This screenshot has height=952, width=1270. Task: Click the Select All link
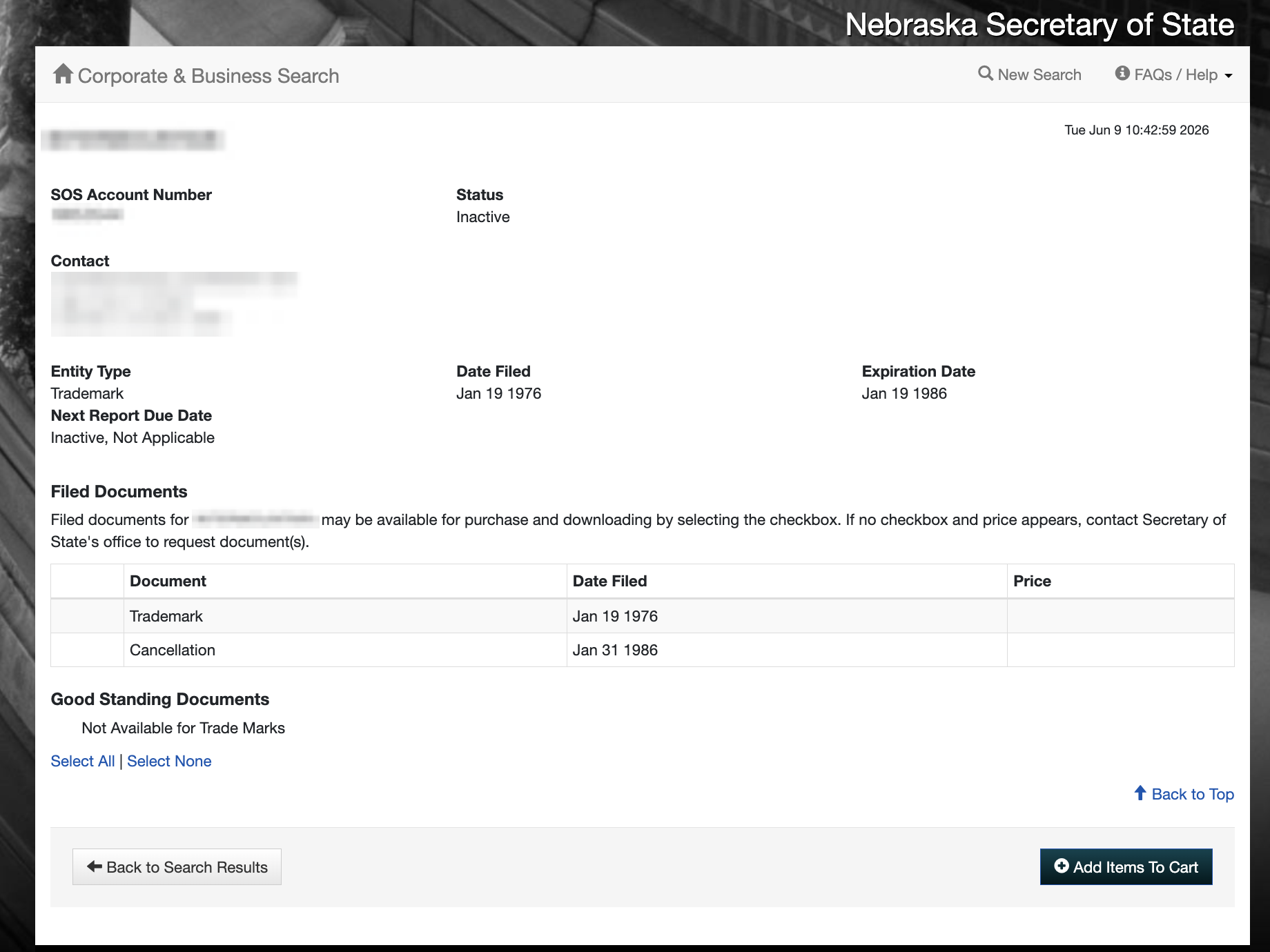tap(83, 761)
